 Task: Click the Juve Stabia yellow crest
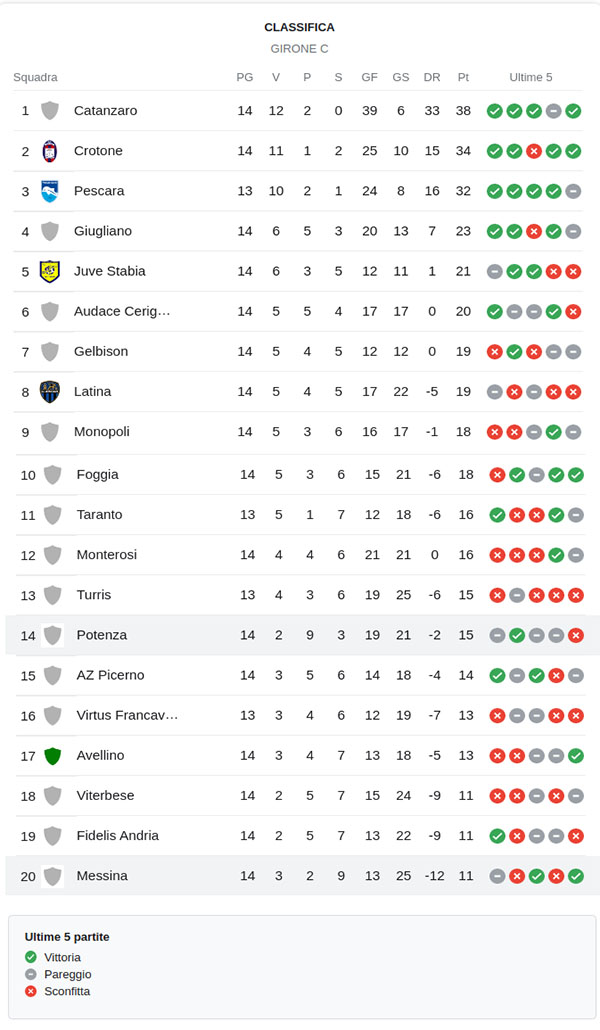pos(49,271)
